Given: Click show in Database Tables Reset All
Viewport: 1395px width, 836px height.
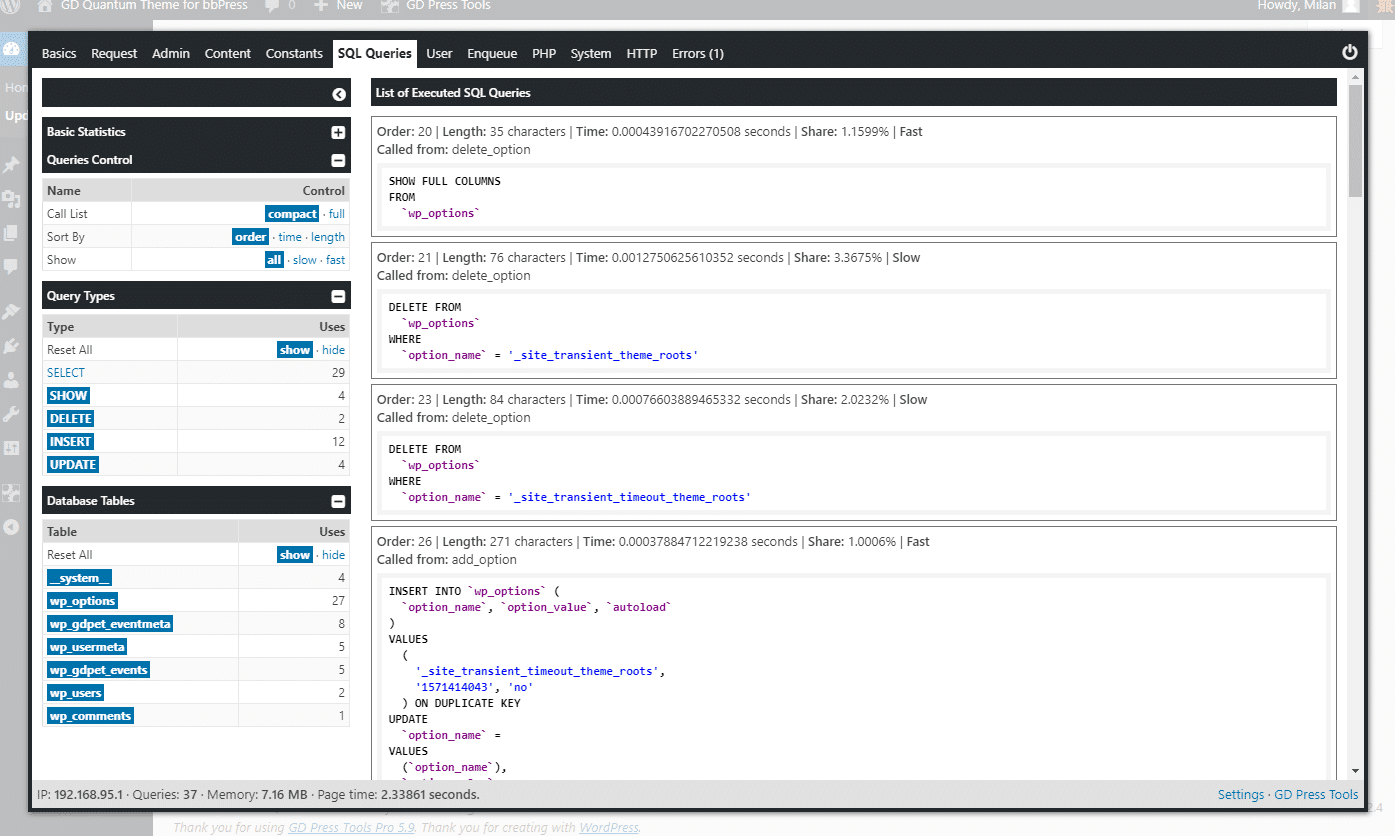Looking at the screenshot, I should pos(295,555).
